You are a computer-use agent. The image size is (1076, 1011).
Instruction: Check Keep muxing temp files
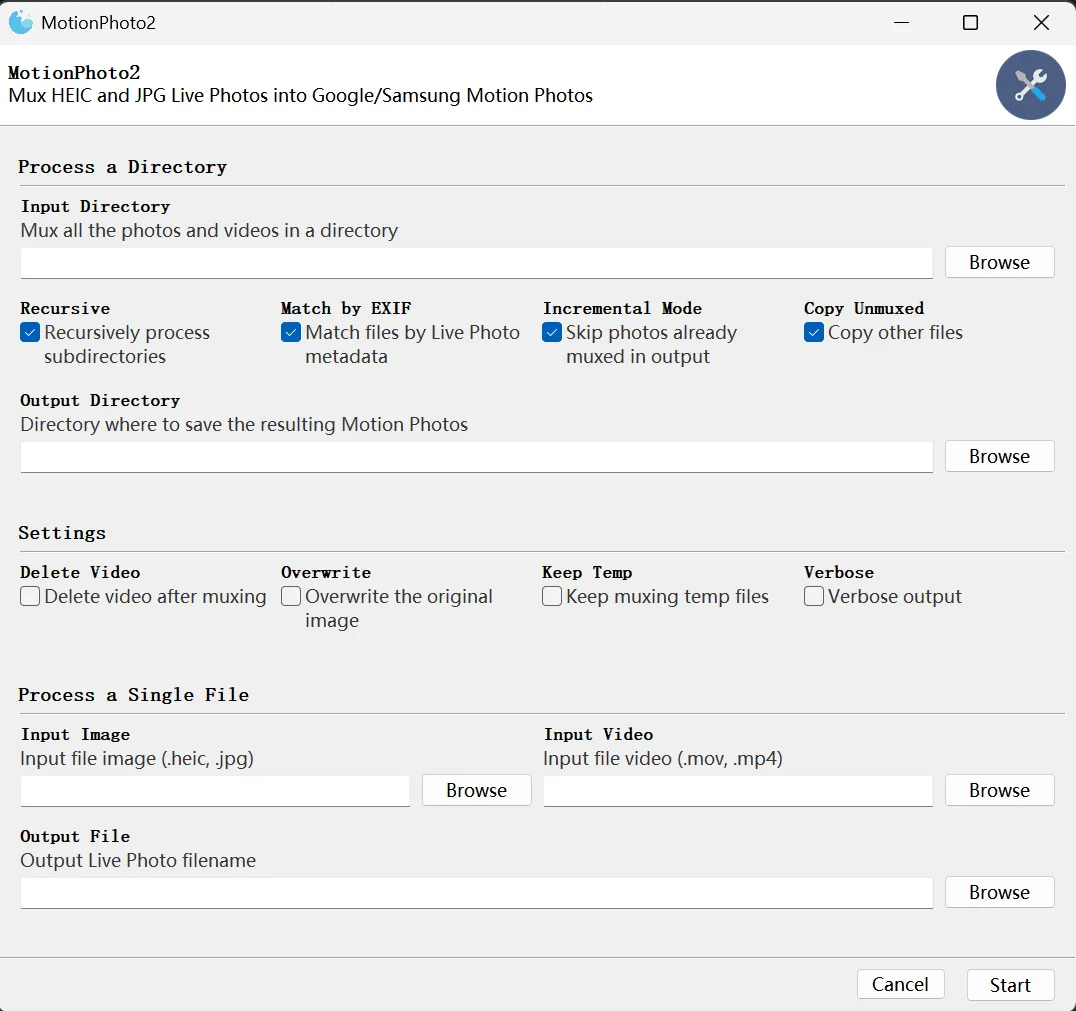tap(552, 597)
